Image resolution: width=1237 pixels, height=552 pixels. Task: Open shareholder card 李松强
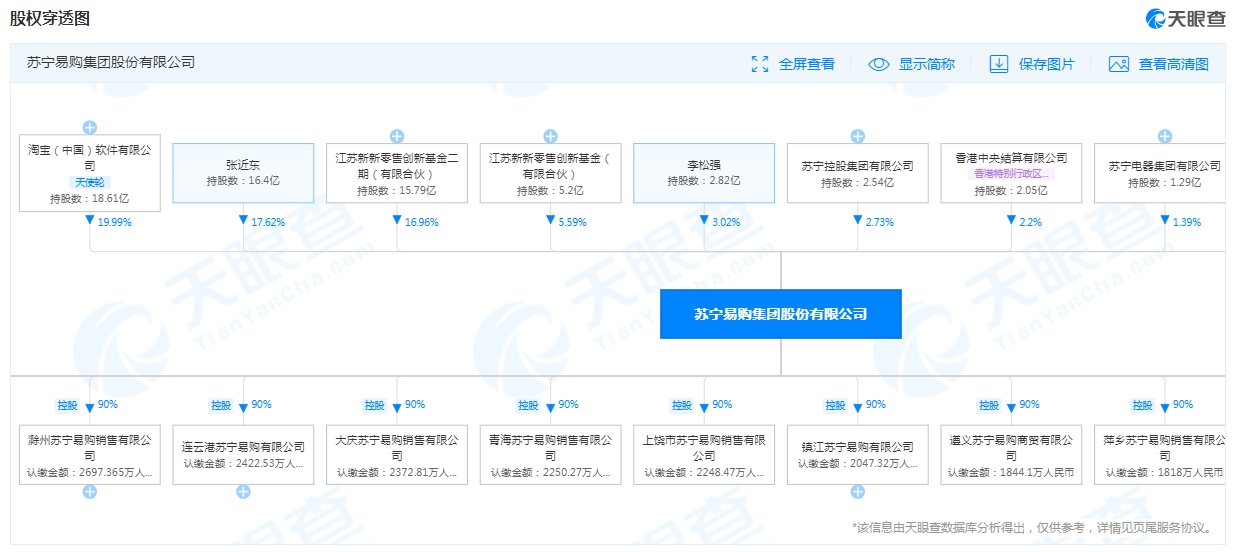coord(704,173)
